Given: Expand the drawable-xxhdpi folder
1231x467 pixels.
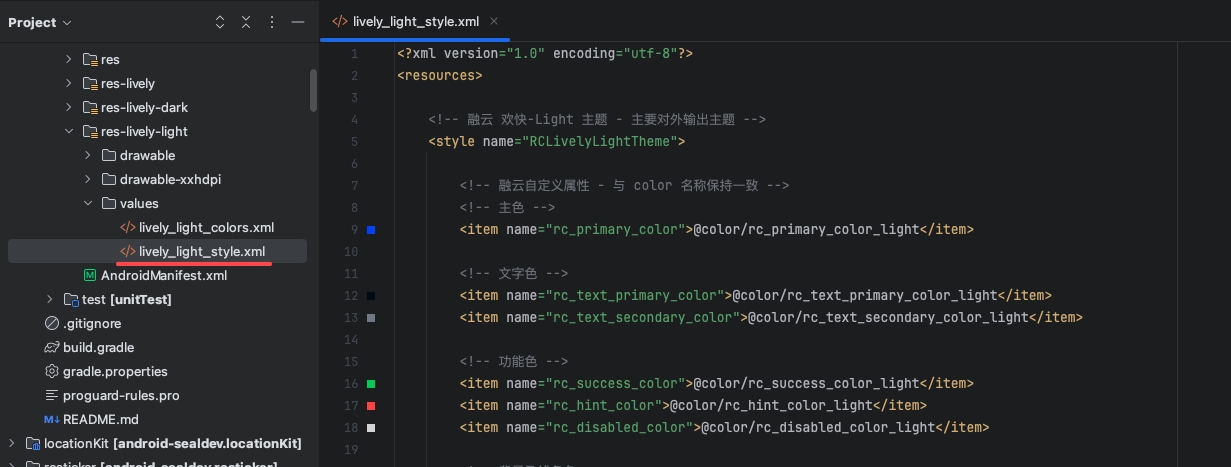Looking at the screenshot, I should (x=88, y=179).
